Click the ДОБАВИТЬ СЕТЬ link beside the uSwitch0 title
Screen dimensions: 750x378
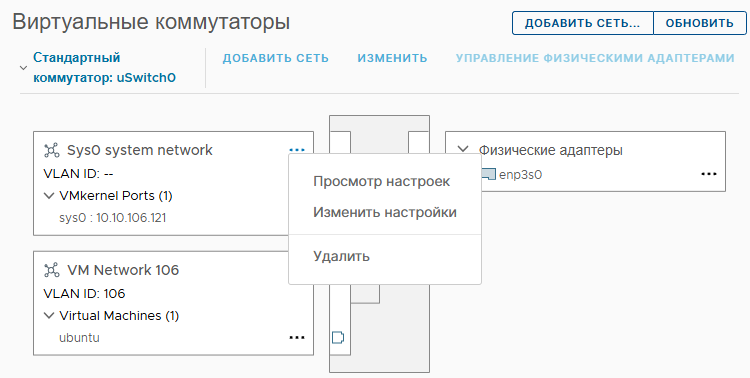[276, 58]
